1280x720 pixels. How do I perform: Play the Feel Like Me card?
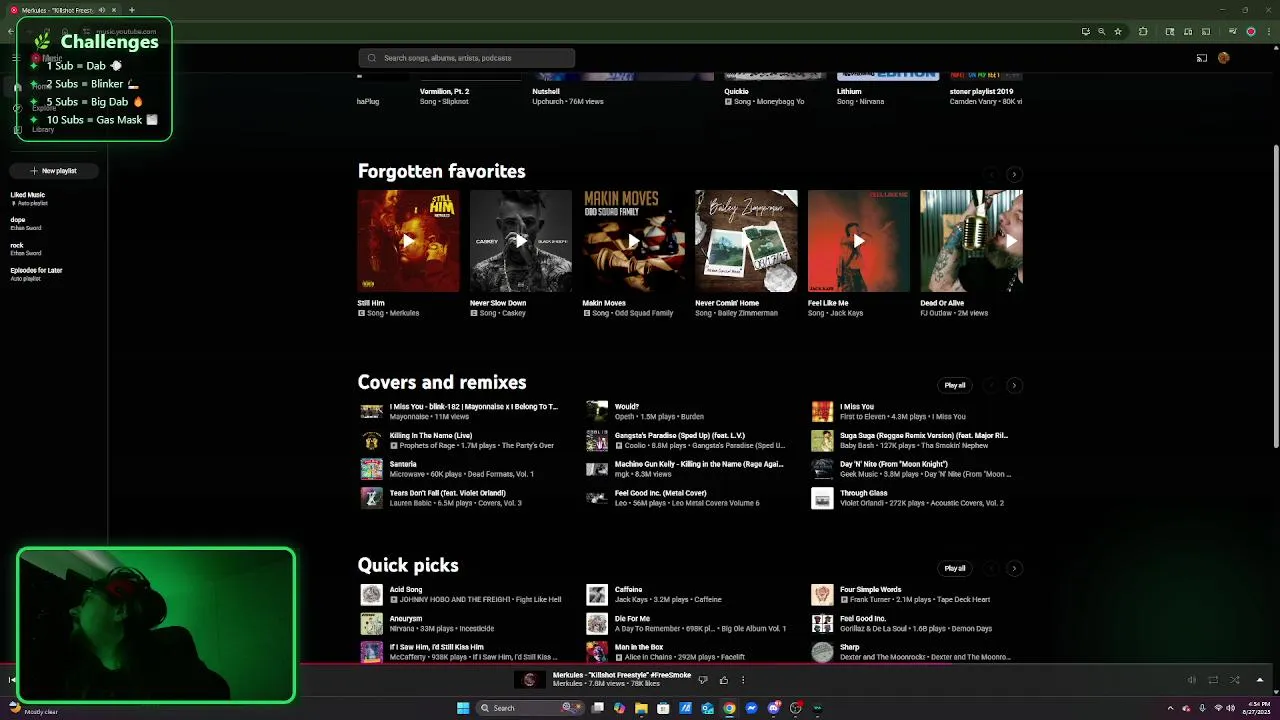[859, 241]
